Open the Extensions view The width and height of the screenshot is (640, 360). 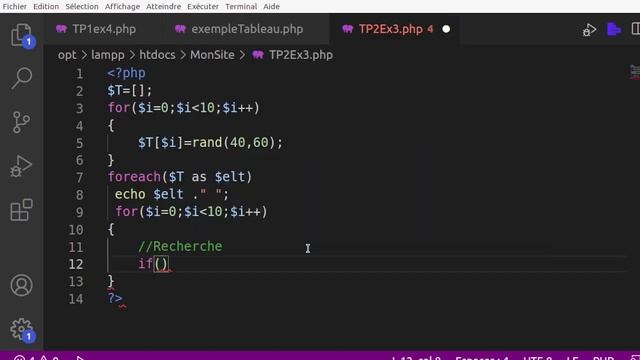(21, 210)
